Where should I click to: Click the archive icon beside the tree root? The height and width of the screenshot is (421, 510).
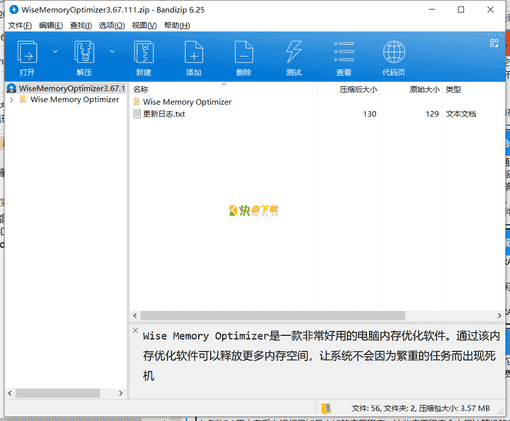12,88
